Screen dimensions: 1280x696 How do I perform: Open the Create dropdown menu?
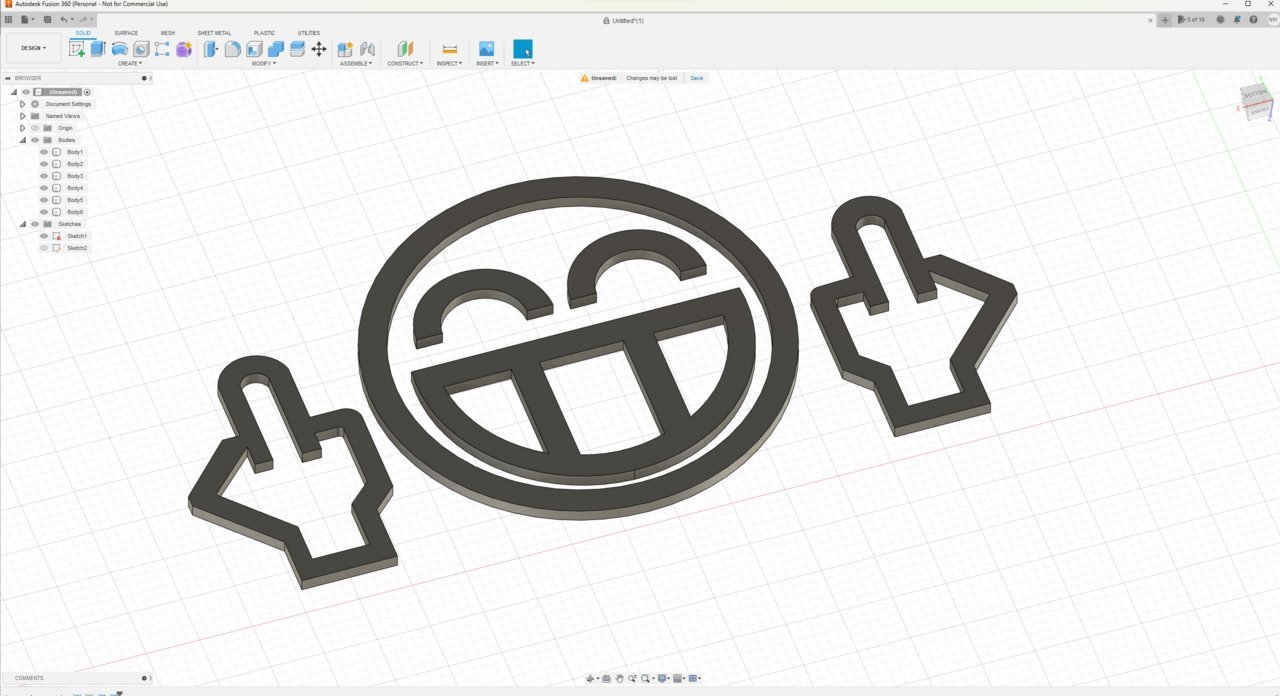click(x=130, y=63)
